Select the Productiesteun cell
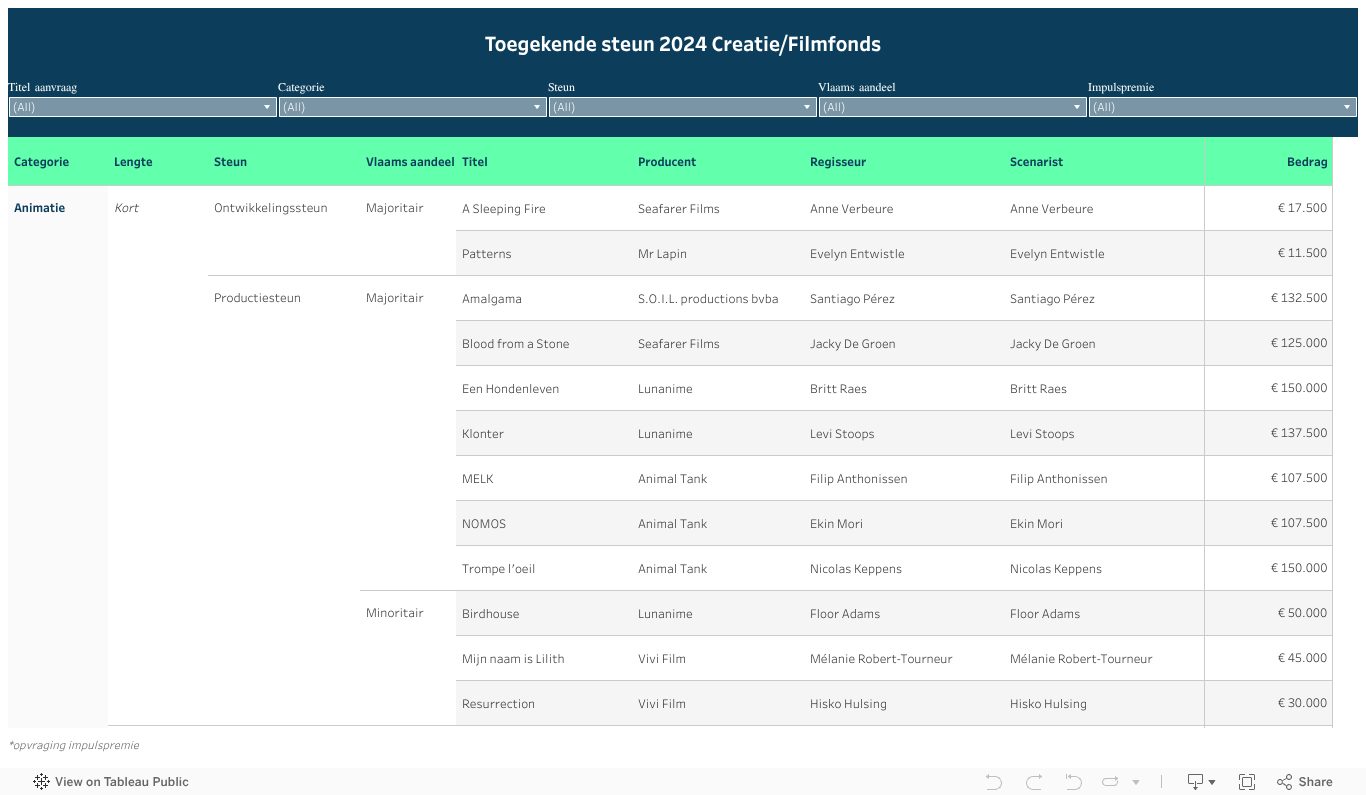This screenshot has height=795, width=1366. [x=257, y=298]
